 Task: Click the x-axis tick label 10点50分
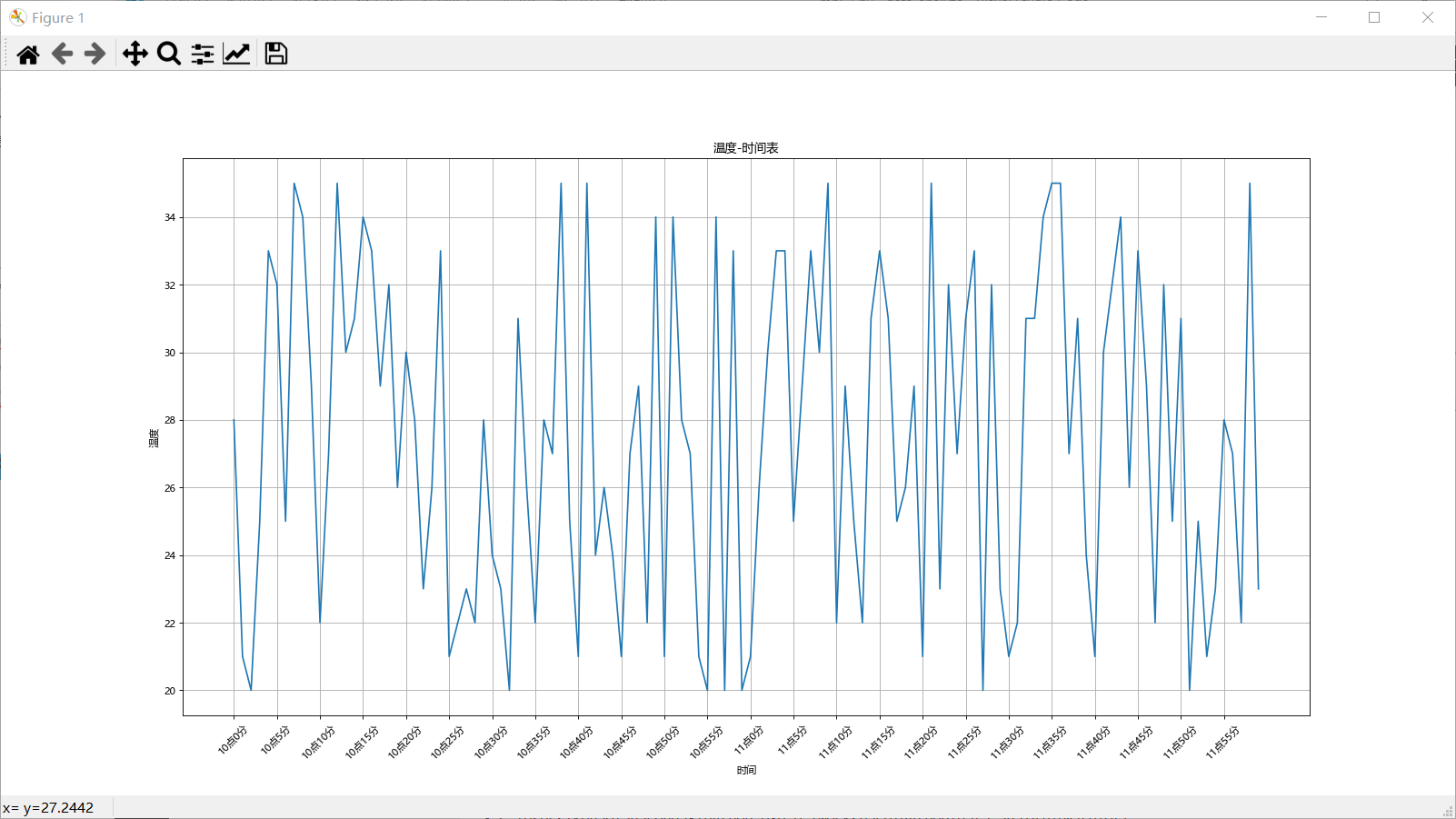pyautogui.click(x=663, y=742)
